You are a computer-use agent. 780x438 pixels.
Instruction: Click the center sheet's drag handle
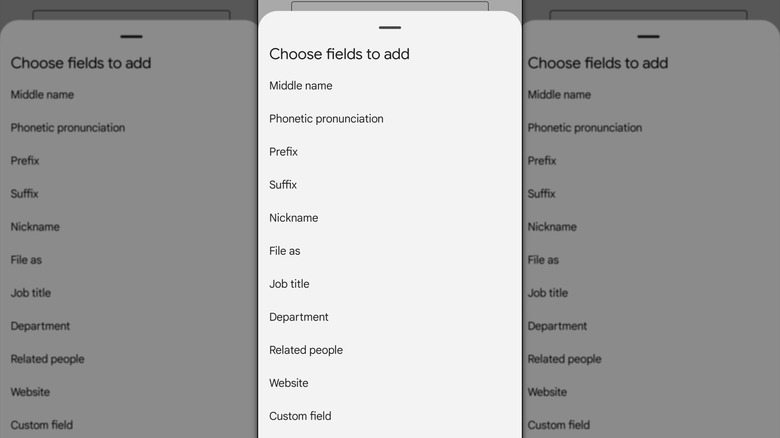(390, 28)
